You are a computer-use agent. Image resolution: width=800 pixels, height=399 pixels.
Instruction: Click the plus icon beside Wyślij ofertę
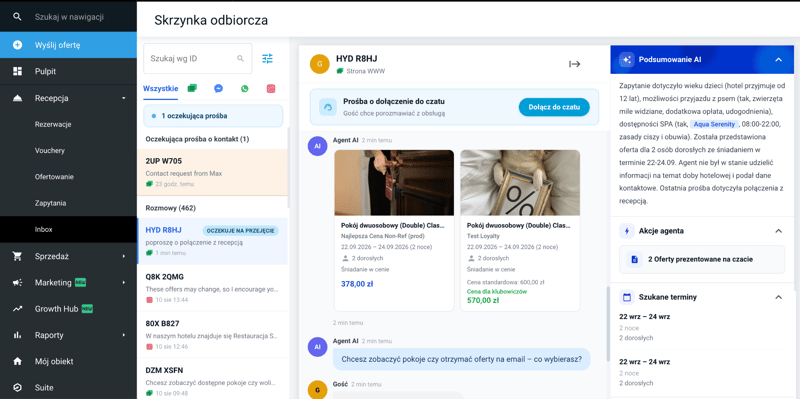[17, 45]
